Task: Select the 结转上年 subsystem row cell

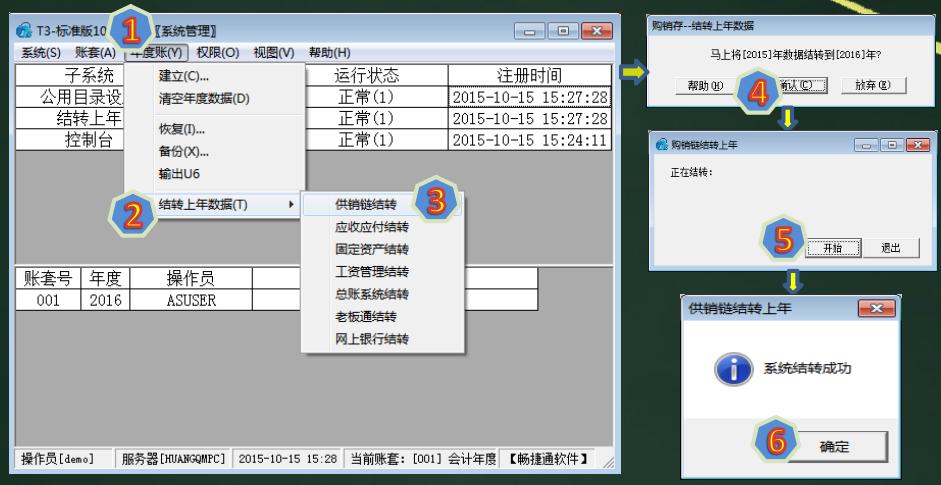Action: click(70, 118)
